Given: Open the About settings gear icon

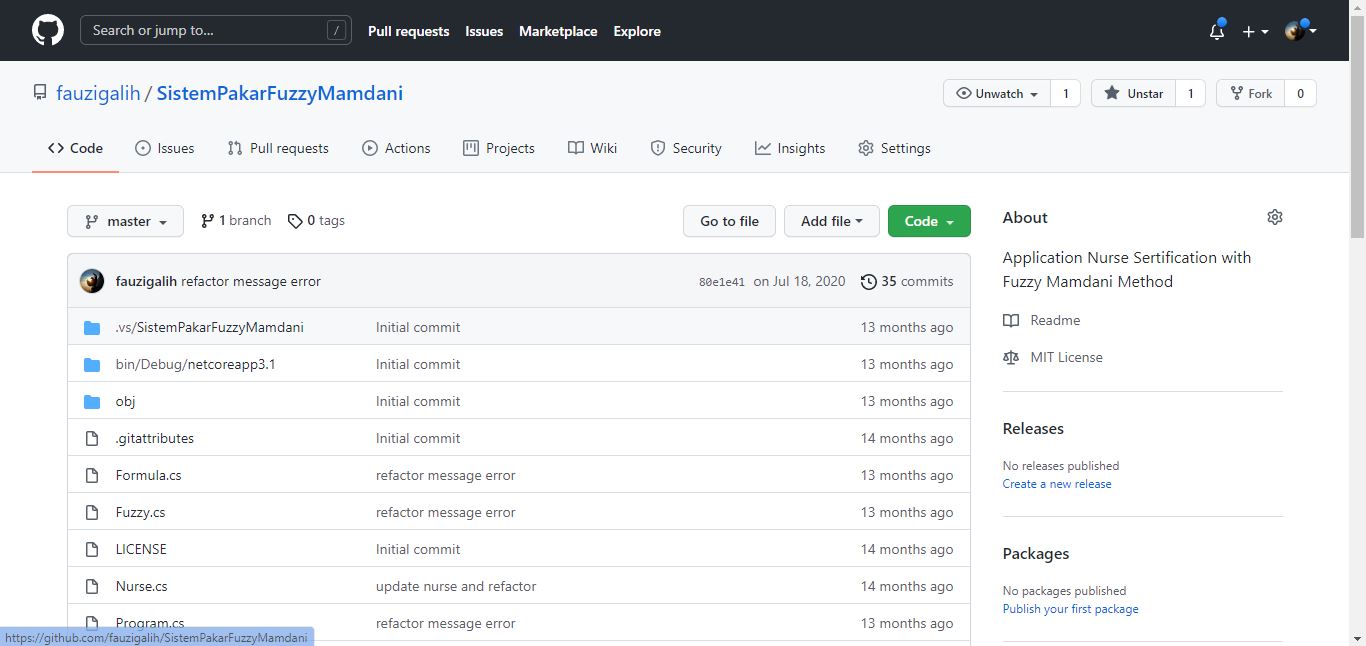Looking at the screenshot, I should [1274, 217].
